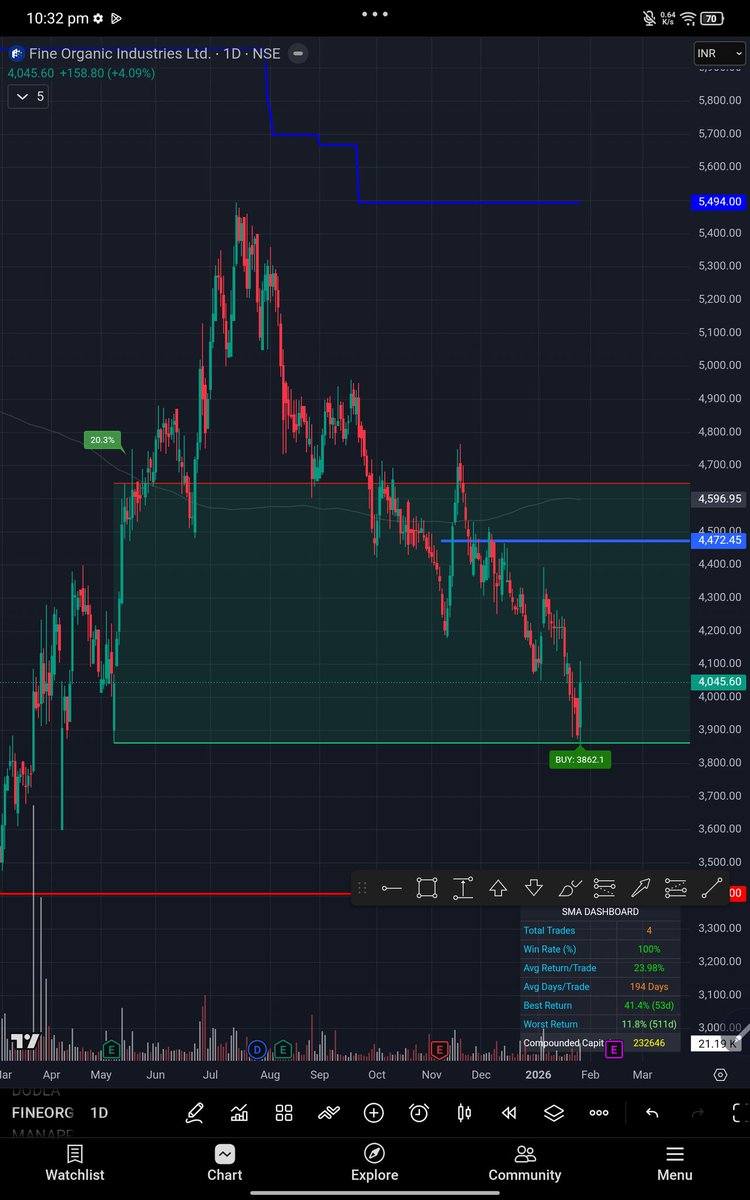Image resolution: width=750 pixels, height=1200 pixels.
Task: Change chart type via candlestick icon
Action: pos(464,1112)
